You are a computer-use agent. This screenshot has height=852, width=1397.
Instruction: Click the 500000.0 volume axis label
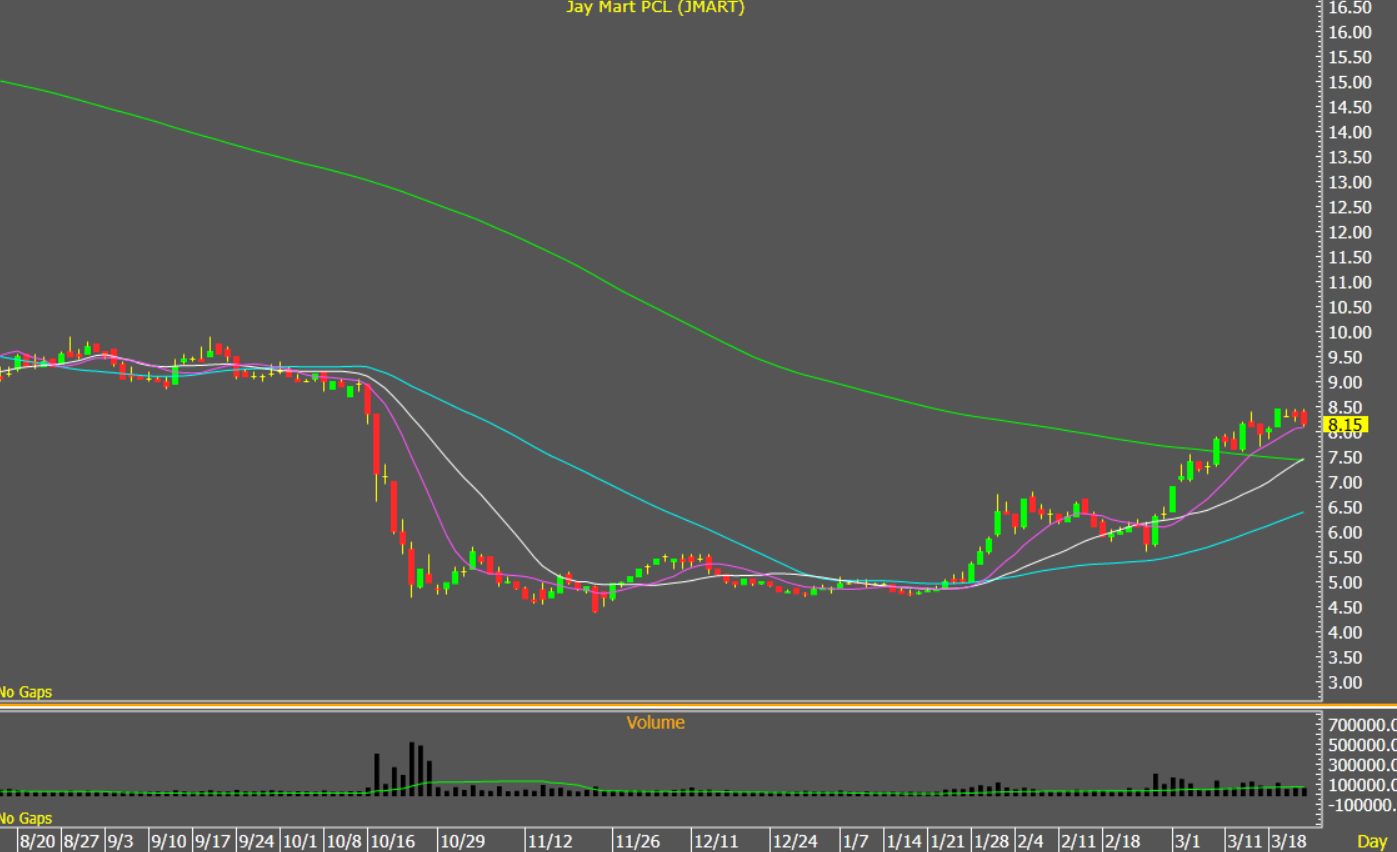(x=1362, y=745)
